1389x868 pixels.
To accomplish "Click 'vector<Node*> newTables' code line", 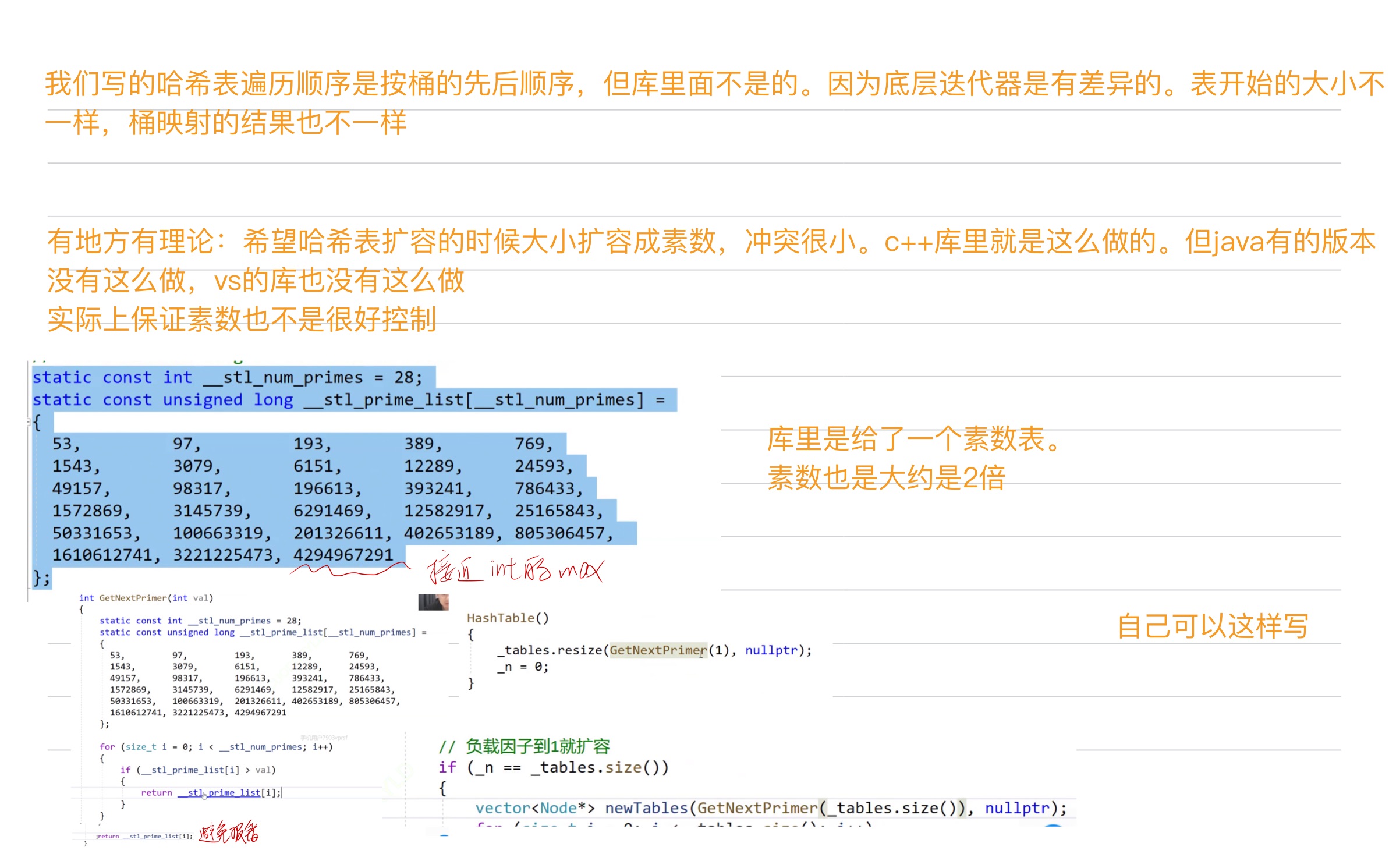I will (x=581, y=808).
